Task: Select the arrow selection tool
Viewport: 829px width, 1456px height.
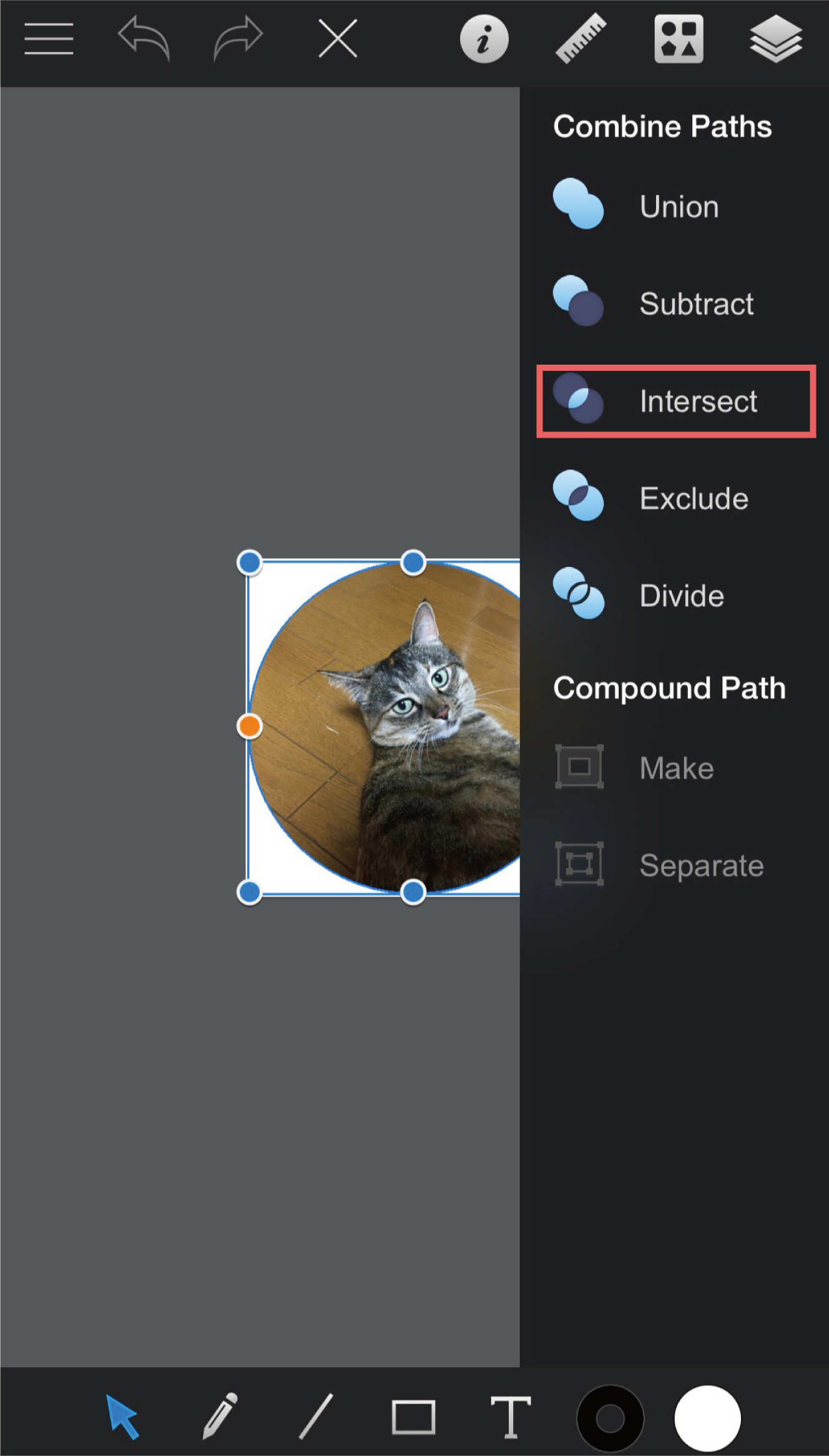Action: point(122,1416)
